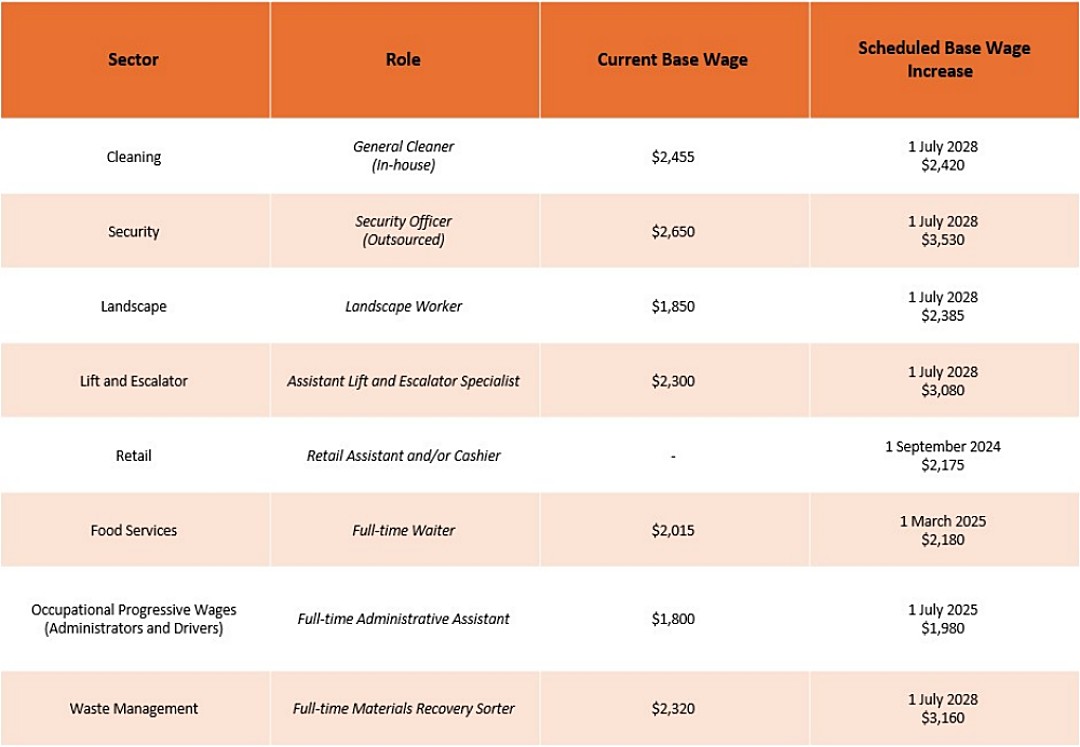This screenshot has width=1080, height=747.
Task: Select the General Cleaner (In-house) role
Action: click(x=404, y=156)
